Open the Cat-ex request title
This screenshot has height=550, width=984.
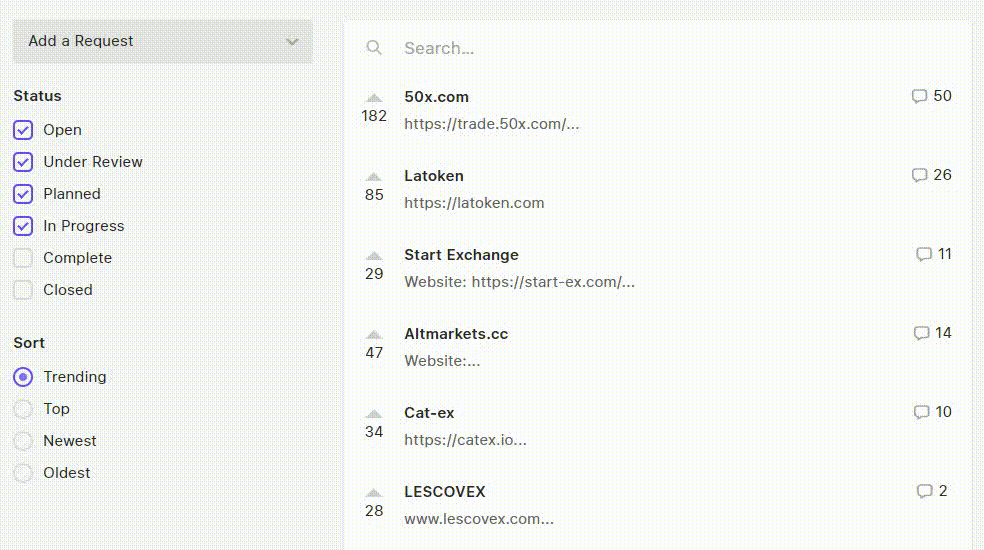pyautogui.click(x=429, y=414)
